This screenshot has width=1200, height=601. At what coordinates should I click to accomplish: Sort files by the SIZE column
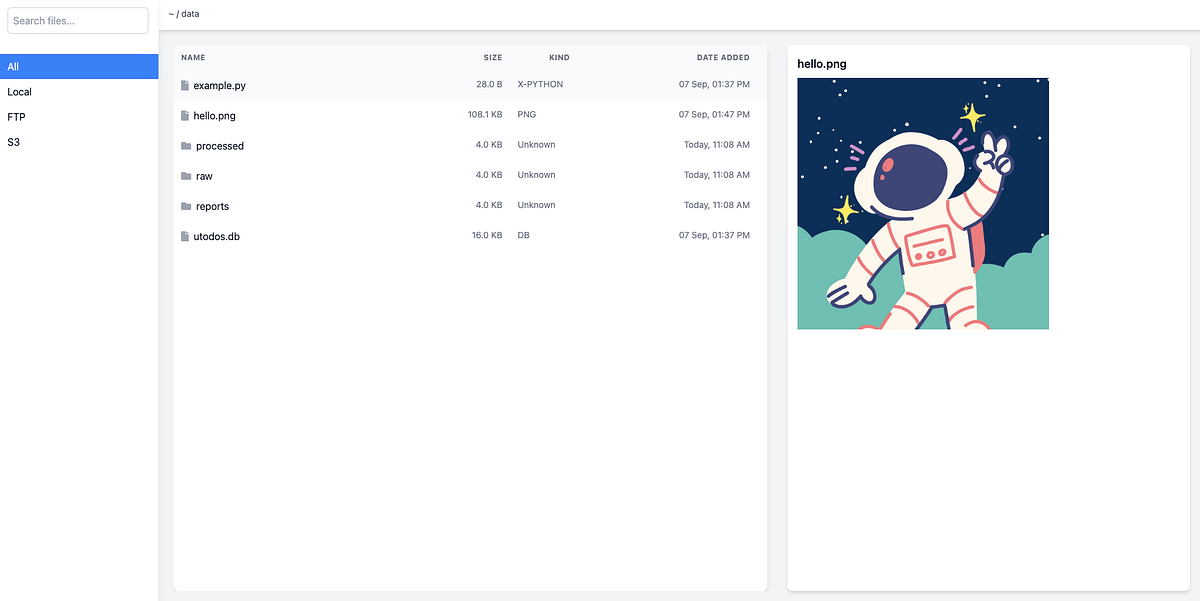coord(492,57)
